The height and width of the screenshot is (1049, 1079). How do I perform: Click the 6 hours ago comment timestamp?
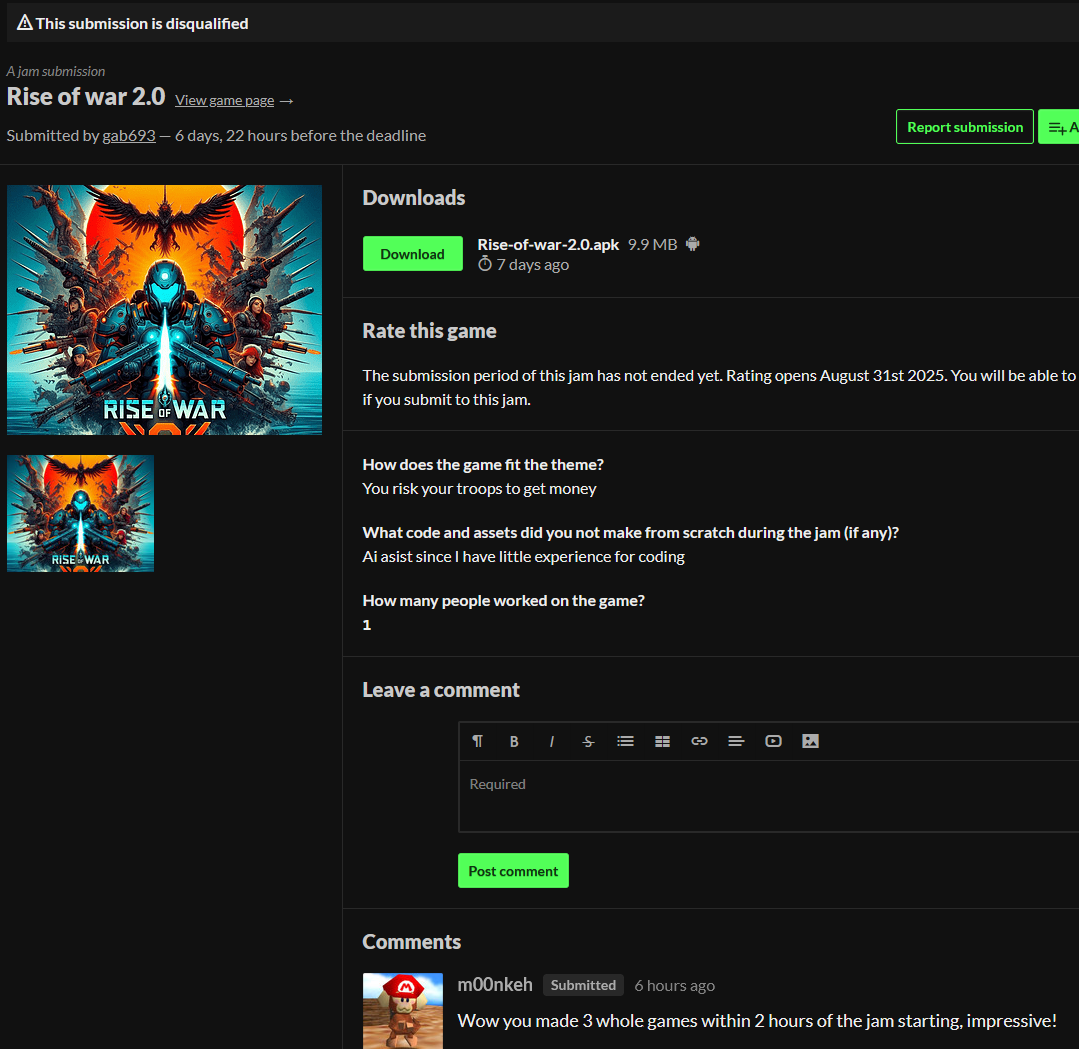click(x=674, y=986)
